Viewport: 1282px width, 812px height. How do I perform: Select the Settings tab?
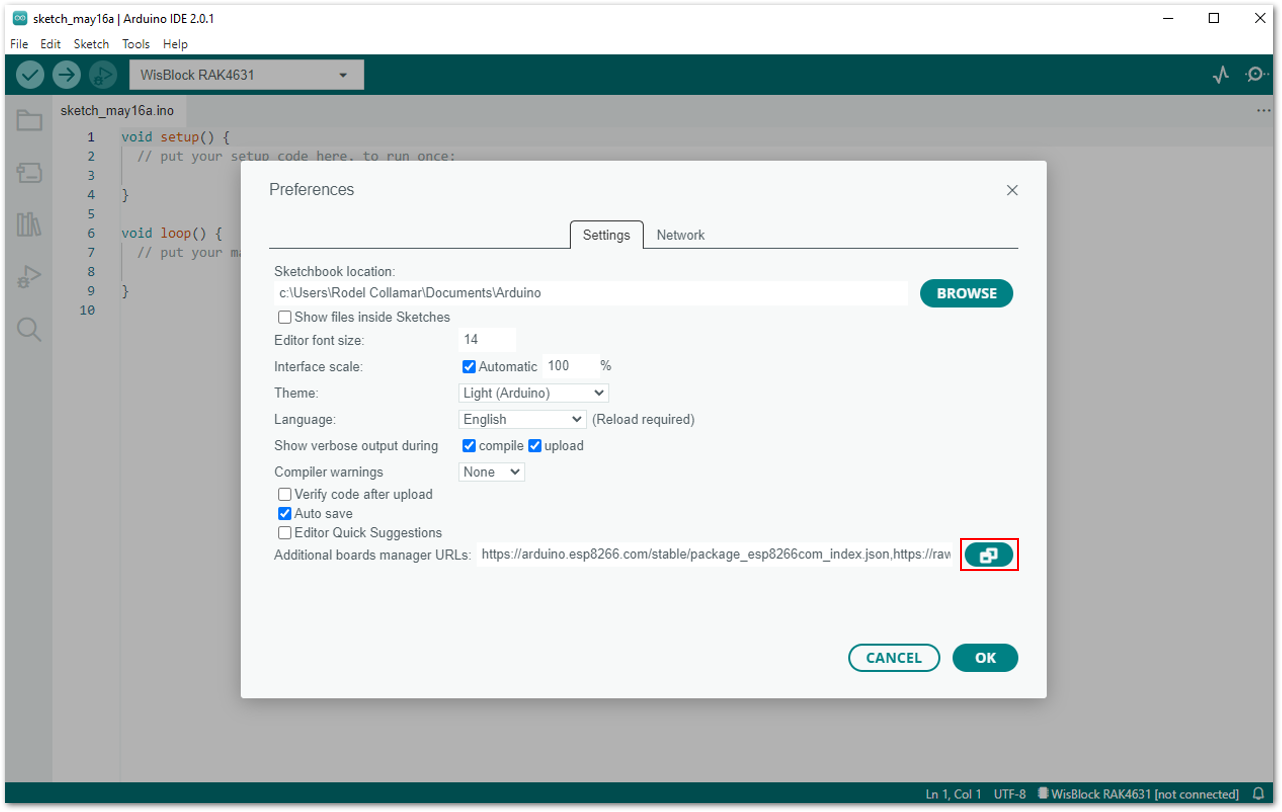(x=607, y=235)
